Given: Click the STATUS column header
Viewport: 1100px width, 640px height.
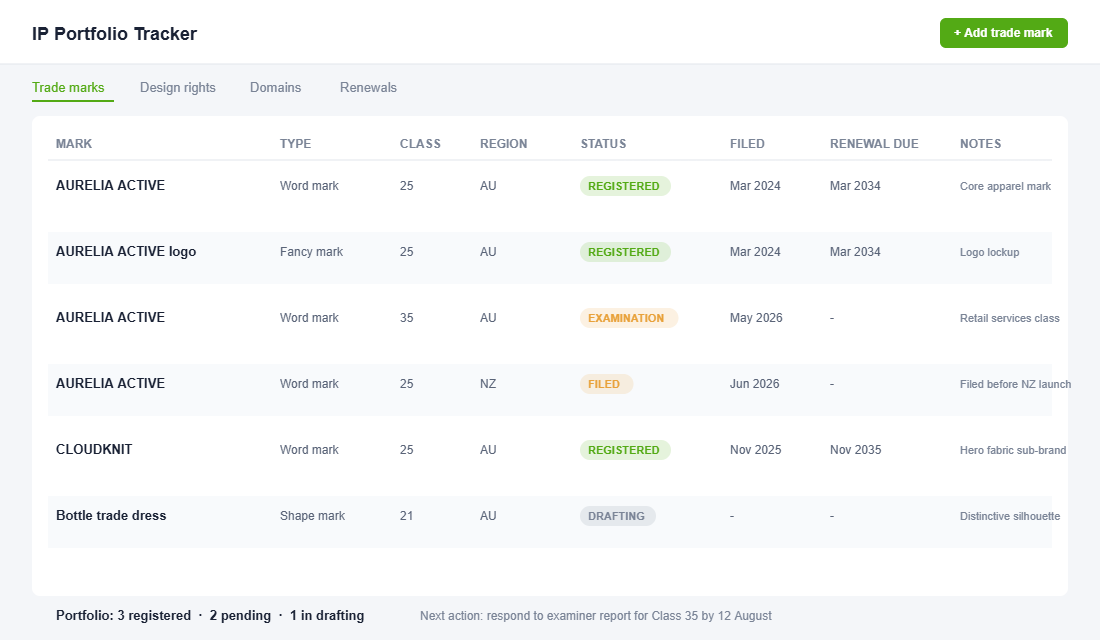Looking at the screenshot, I should [x=603, y=144].
